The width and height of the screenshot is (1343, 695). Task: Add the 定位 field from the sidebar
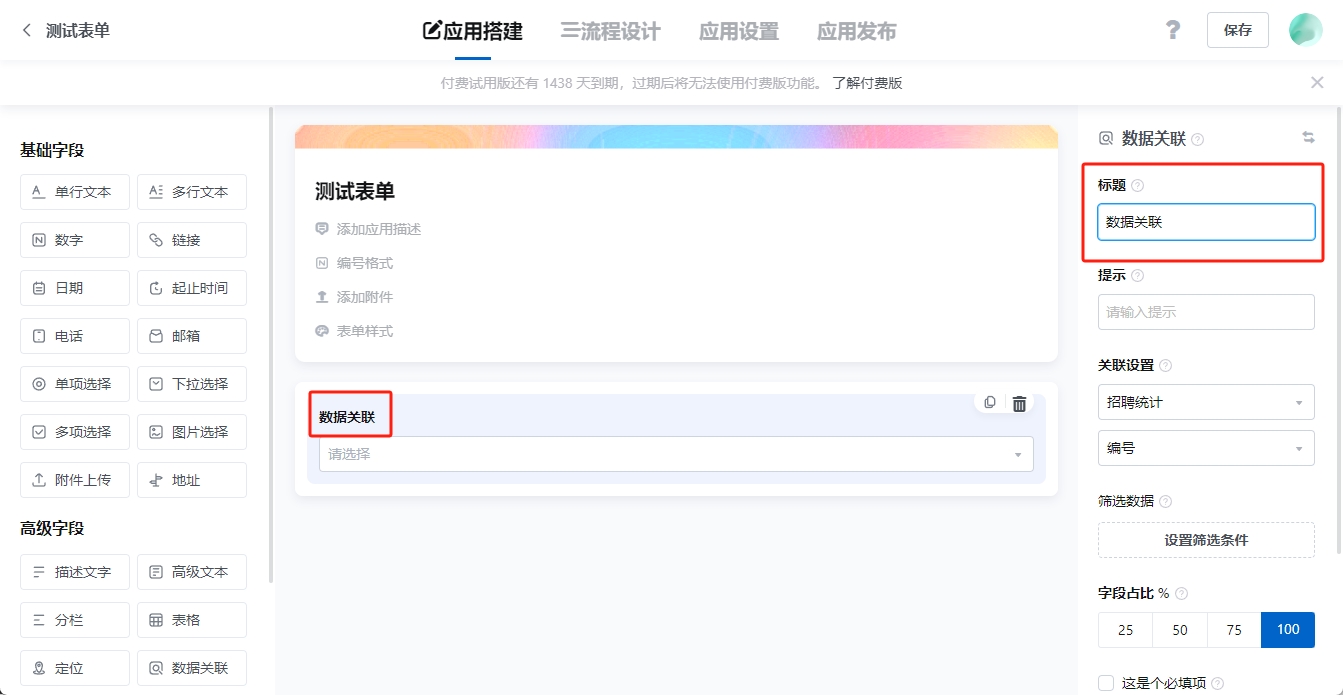[x=75, y=668]
